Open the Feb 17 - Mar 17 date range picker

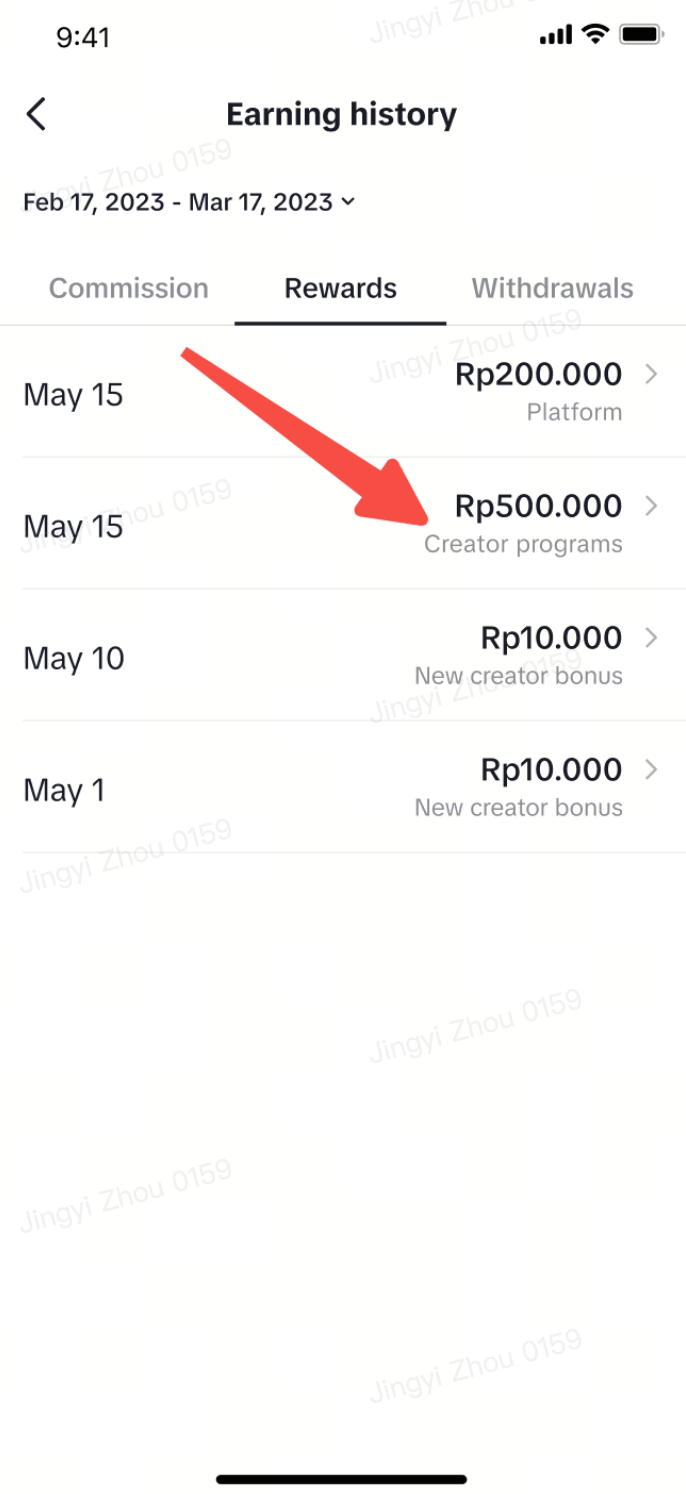pos(180,202)
